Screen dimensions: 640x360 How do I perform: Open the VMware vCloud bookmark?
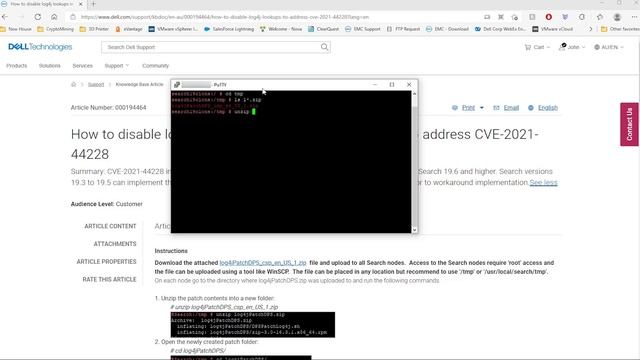click(553, 29)
